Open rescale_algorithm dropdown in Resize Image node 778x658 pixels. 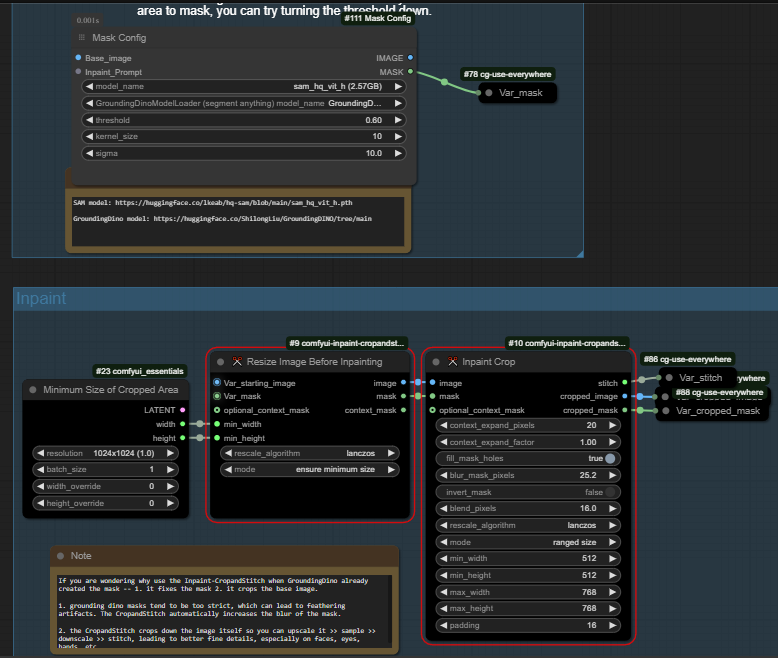[x=310, y=453]
